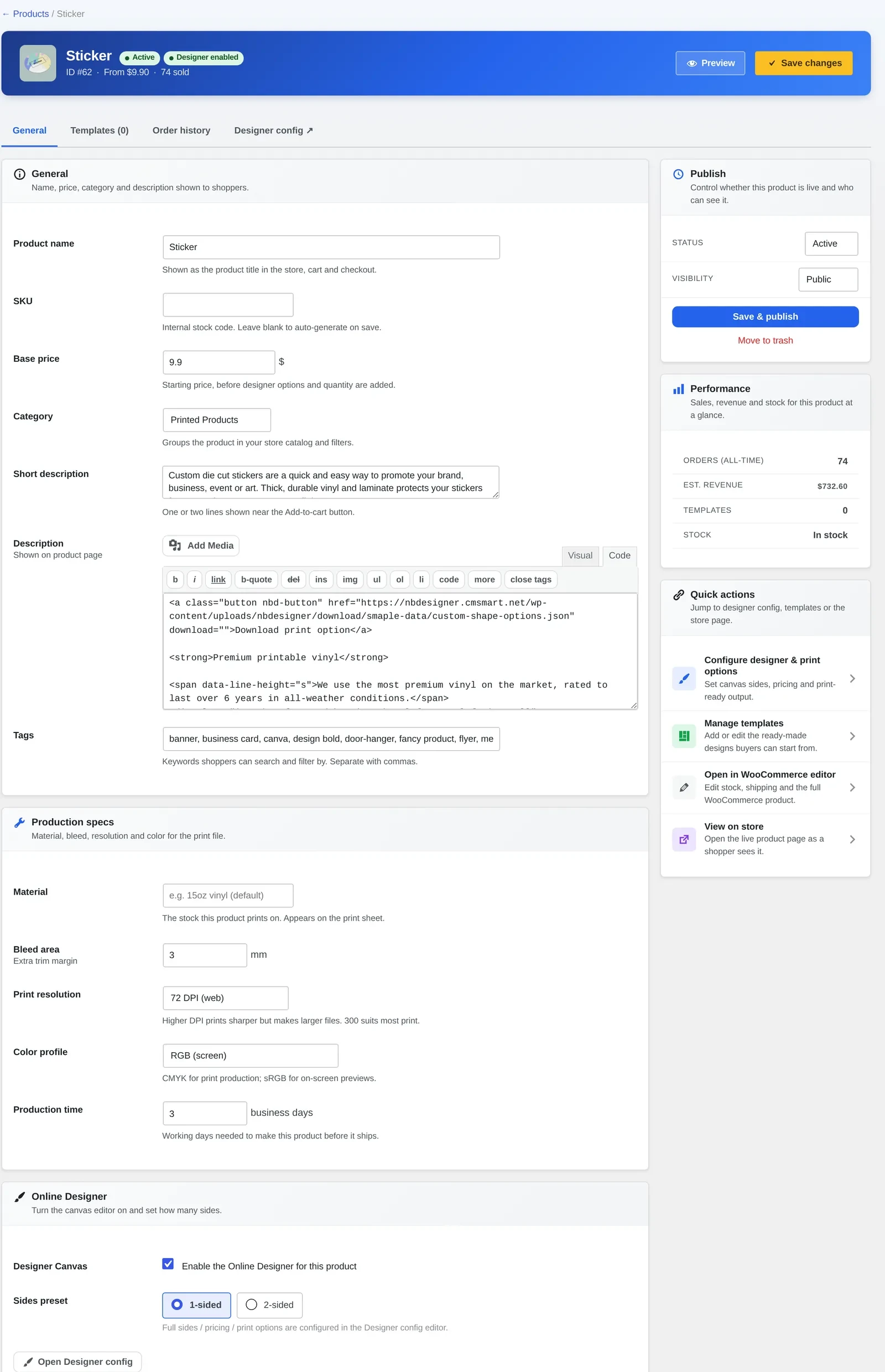Click the Open Designer config button

[77, 1361]
